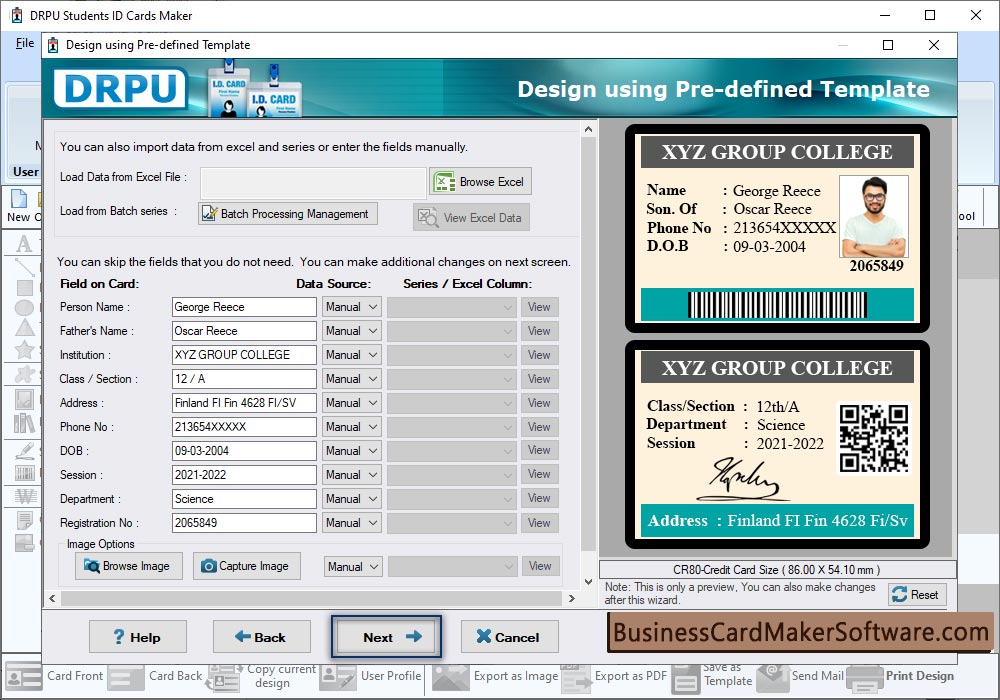Open the Session data source dropdown
The width and height of the screenshot is (1000, 700).
click(352, 475)
